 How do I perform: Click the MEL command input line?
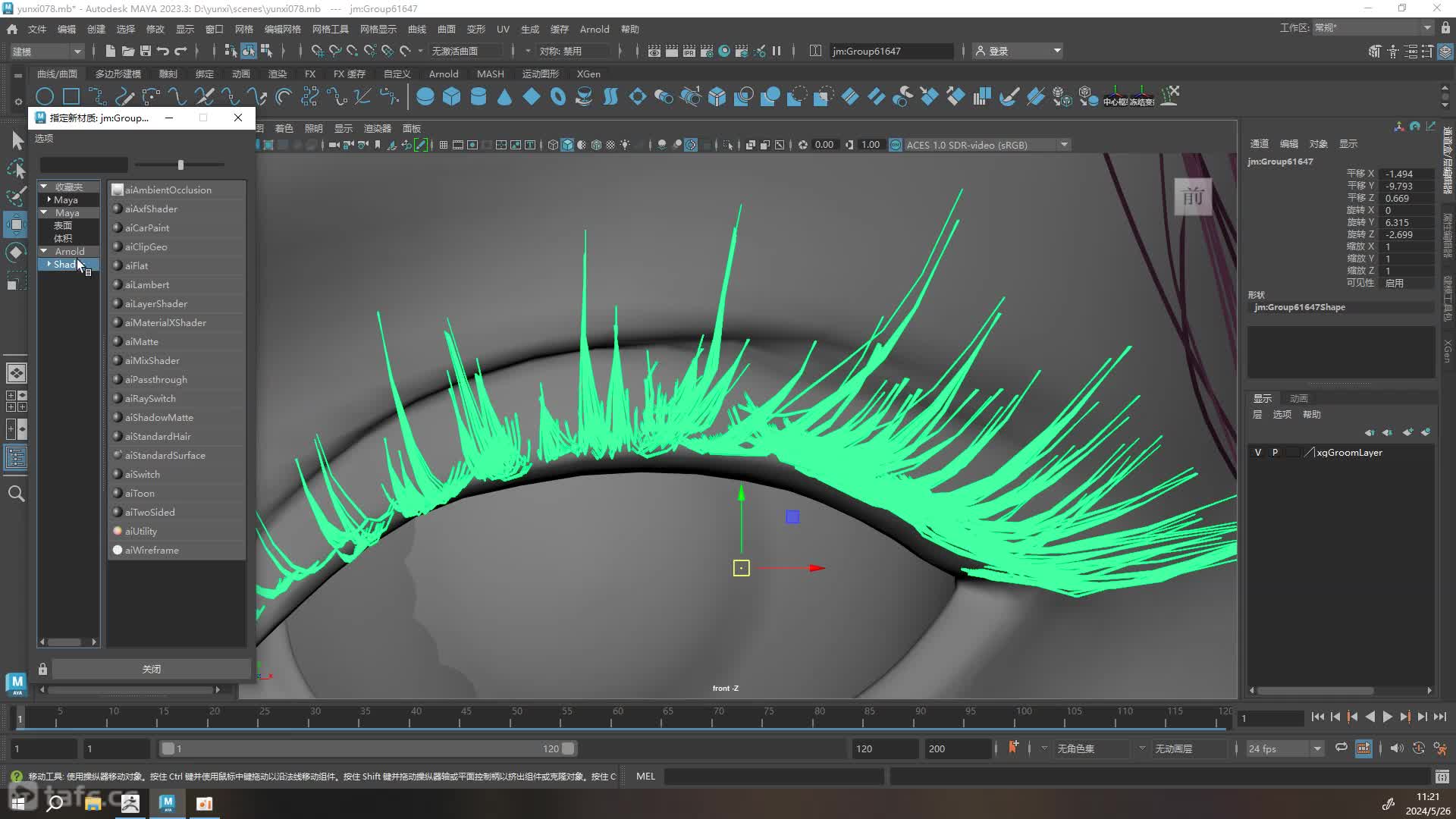[773, 776]
